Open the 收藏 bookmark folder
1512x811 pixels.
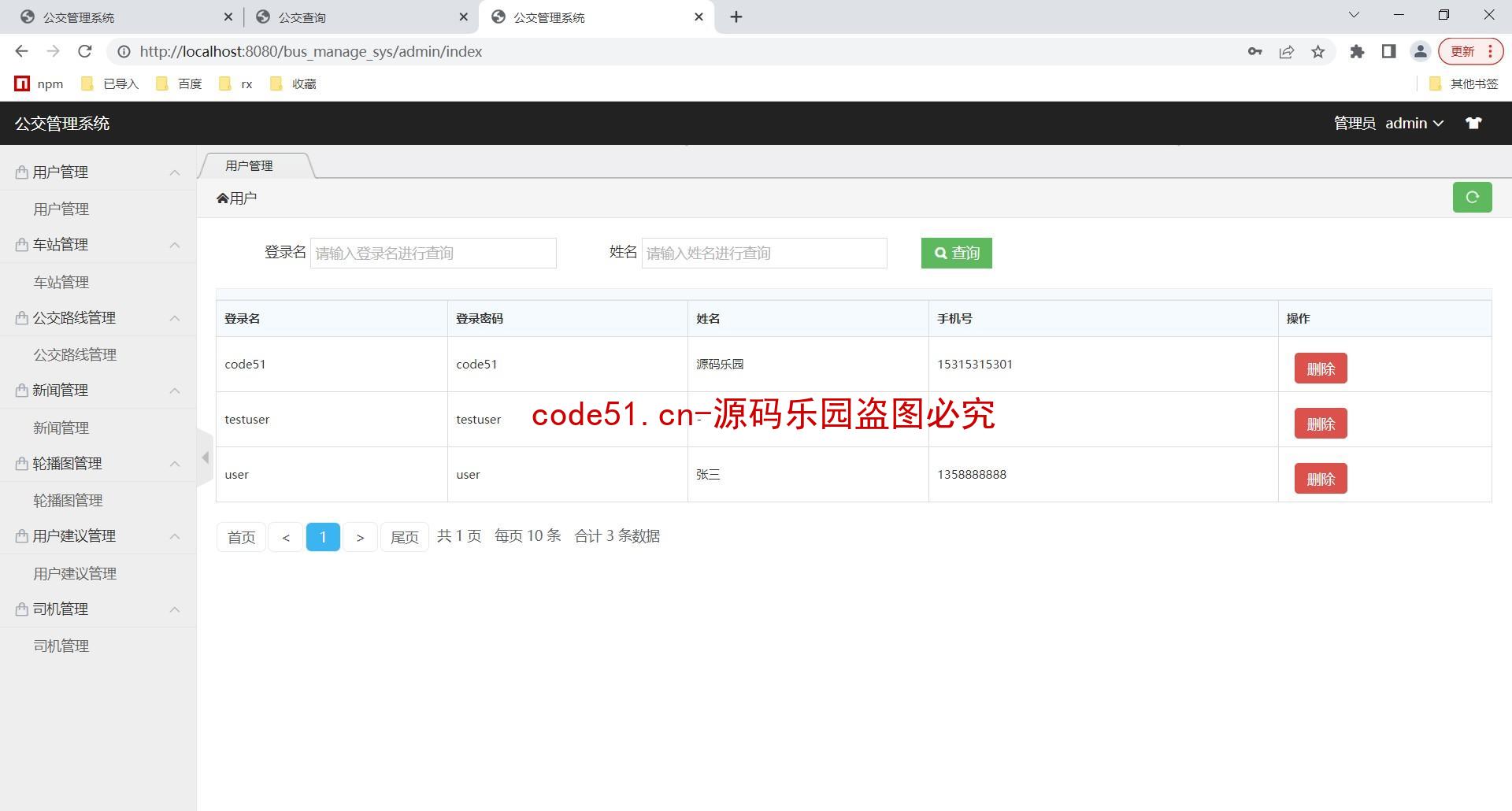point(293,83)
